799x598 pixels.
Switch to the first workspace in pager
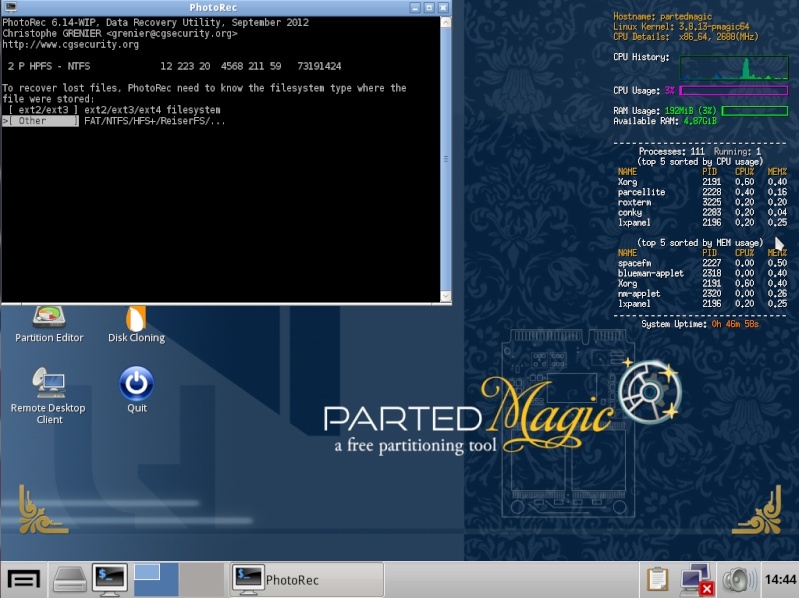(156, 580)
